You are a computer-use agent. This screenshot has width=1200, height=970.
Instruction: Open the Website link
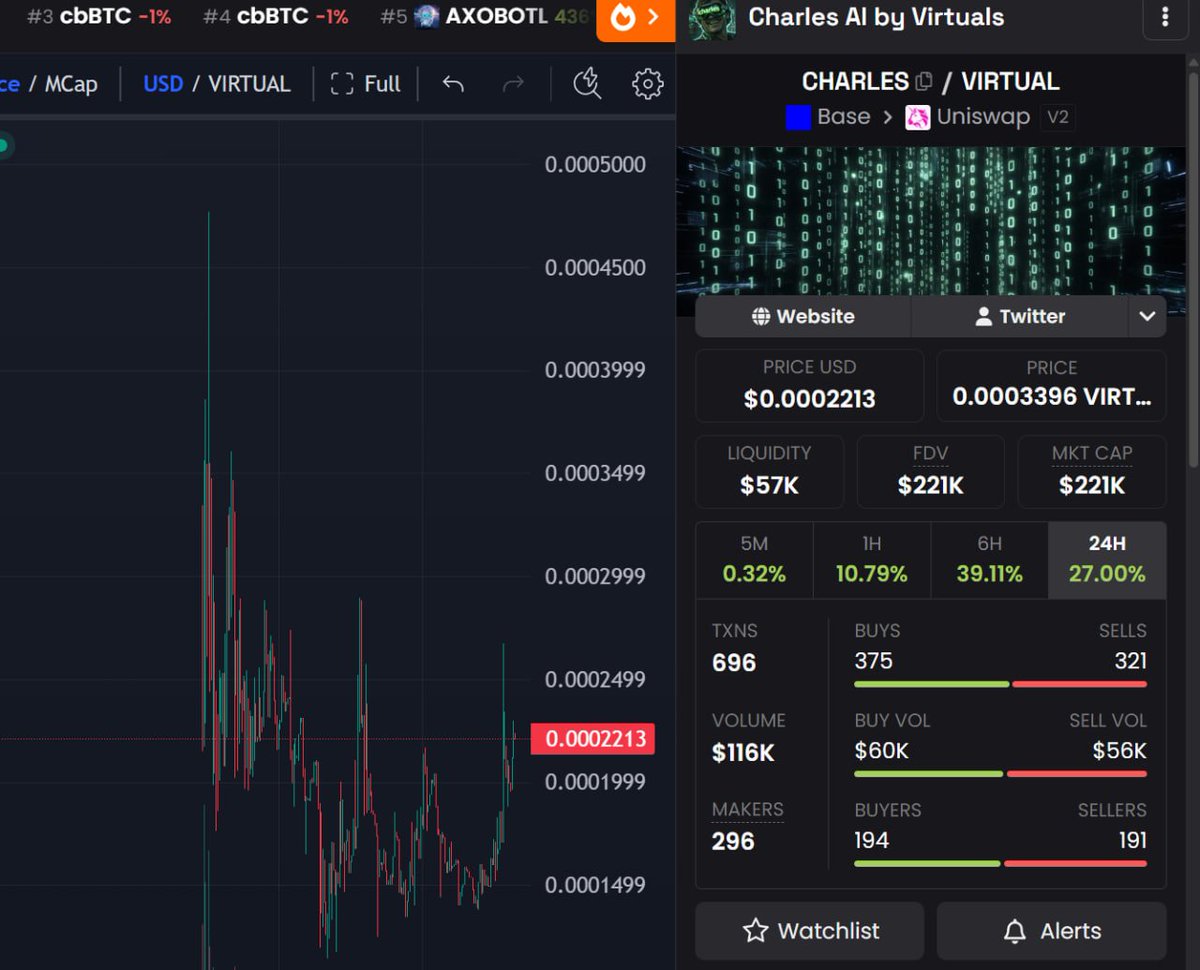tap(803, 316)
